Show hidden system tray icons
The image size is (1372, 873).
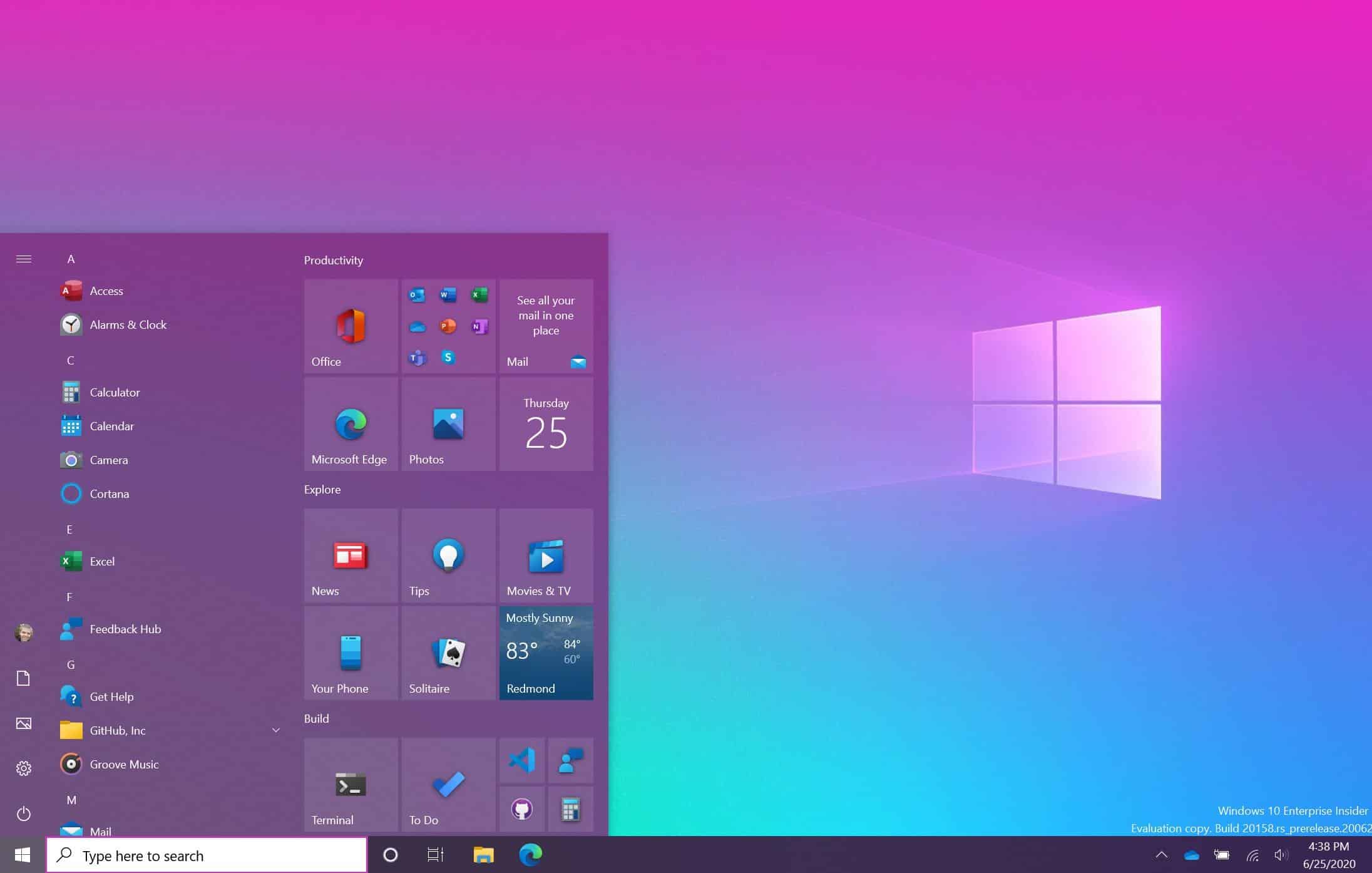pyautogui.click(x=1162, y=855)
